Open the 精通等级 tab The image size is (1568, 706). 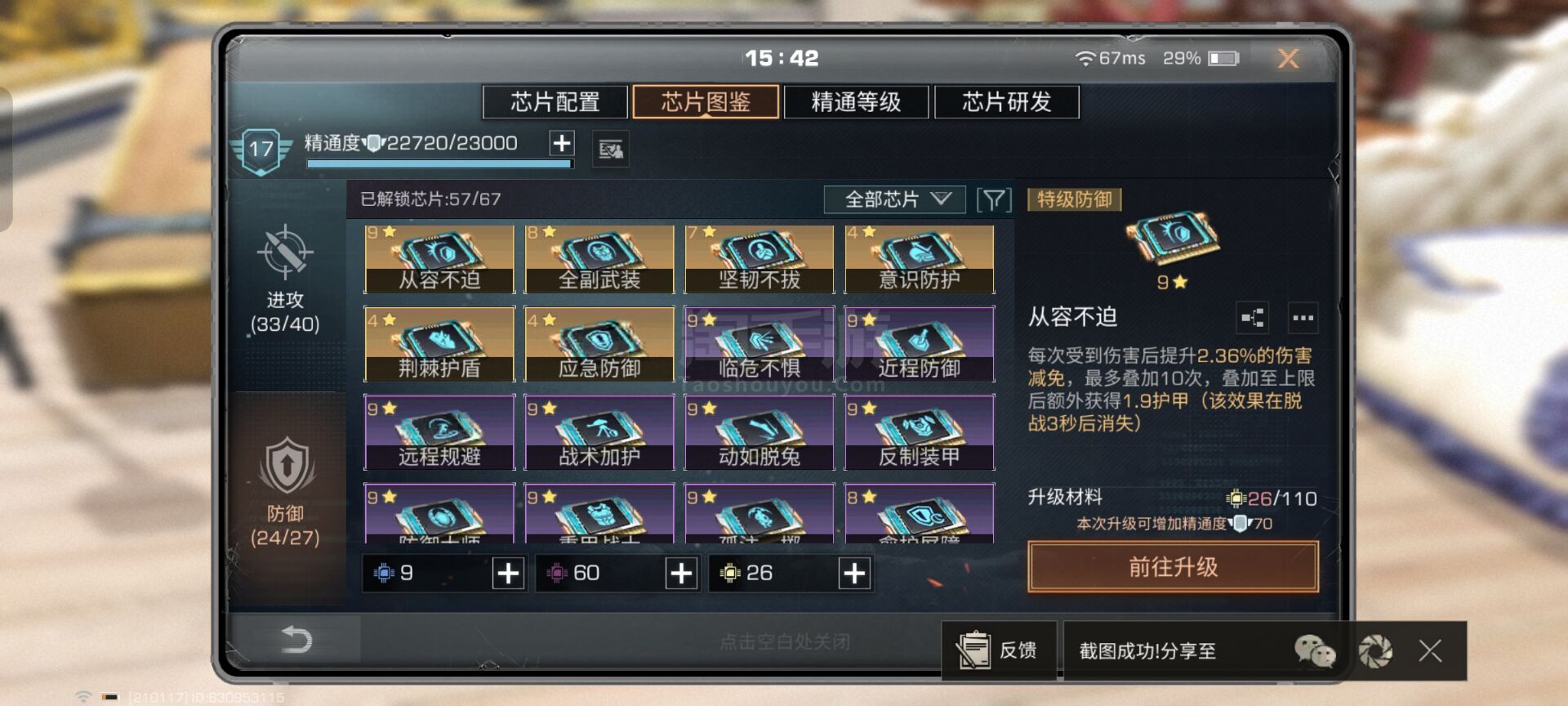pos(856,102)
